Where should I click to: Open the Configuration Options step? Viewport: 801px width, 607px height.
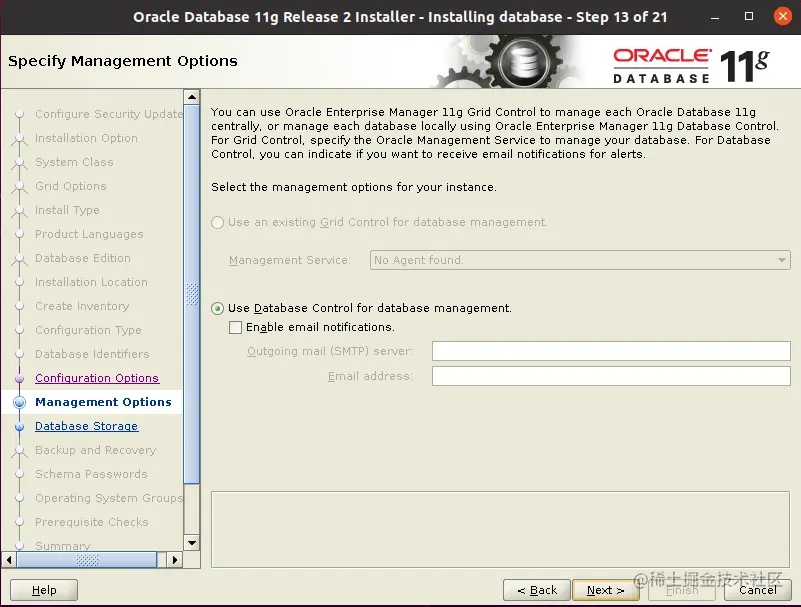97,378
